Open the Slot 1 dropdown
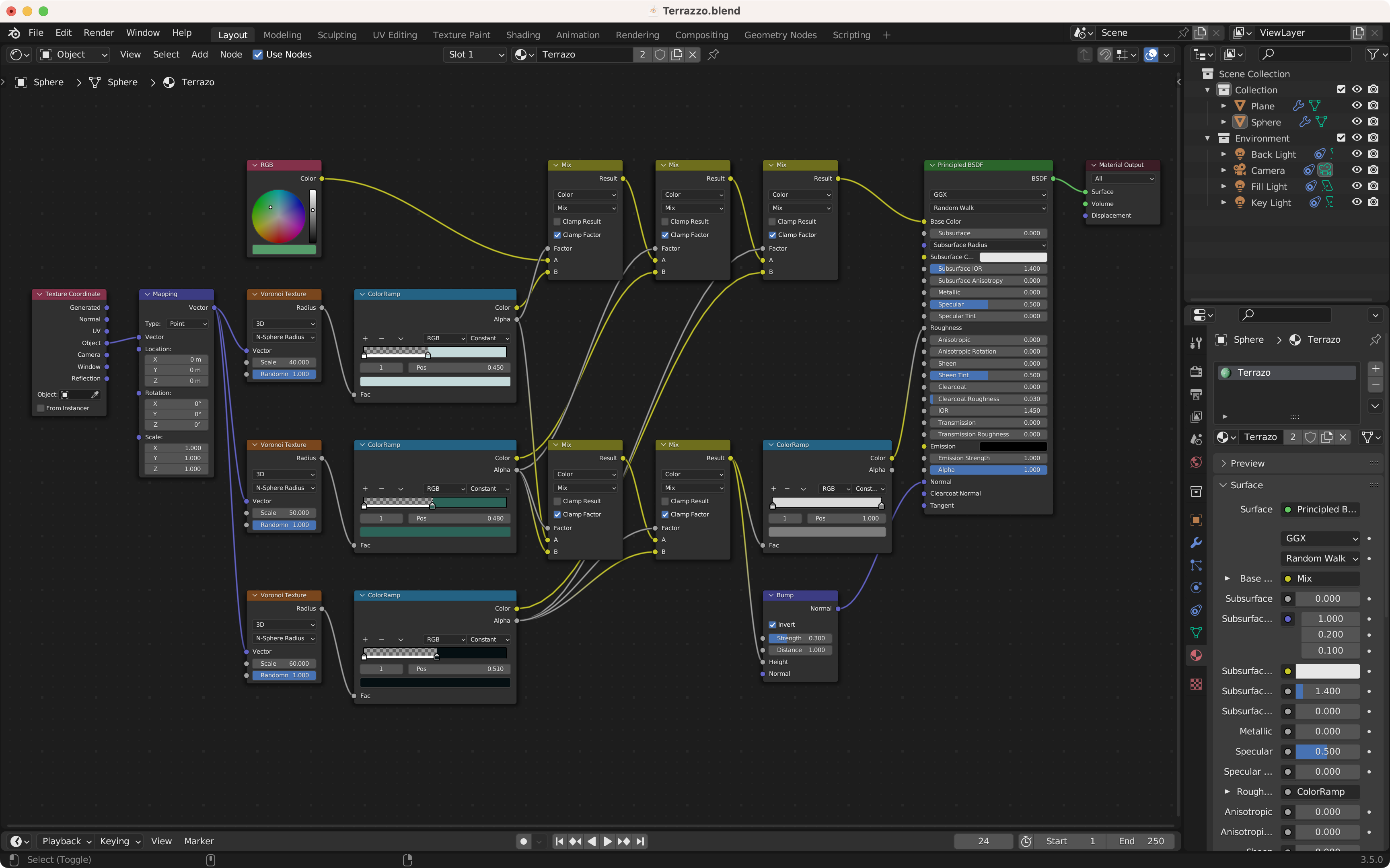The height and width of the screenshot is (868, 1390). pyautogui.click(x=475, y=55)
